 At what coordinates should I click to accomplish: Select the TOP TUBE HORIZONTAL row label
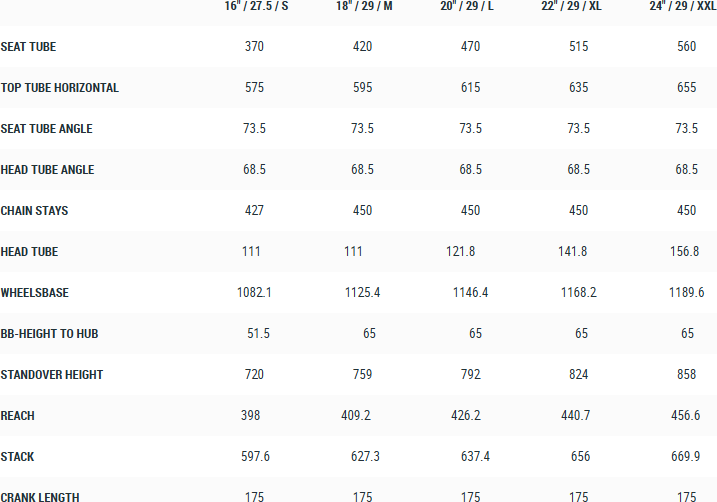(x=60, y=88)
